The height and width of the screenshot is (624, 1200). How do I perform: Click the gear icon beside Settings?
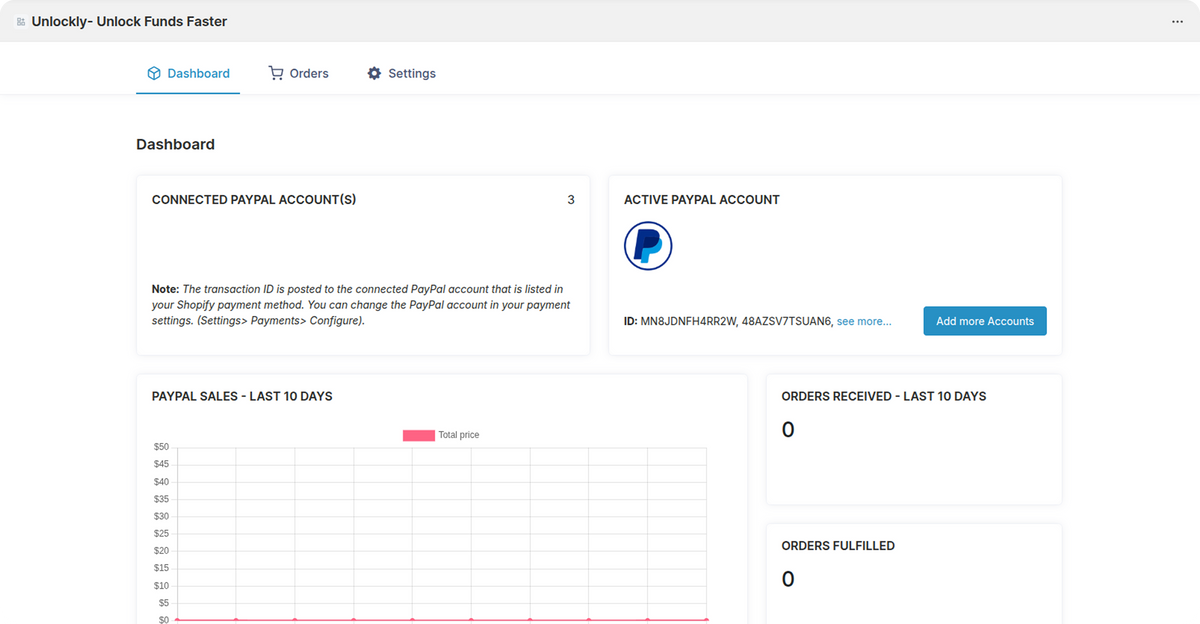(374, 73)
